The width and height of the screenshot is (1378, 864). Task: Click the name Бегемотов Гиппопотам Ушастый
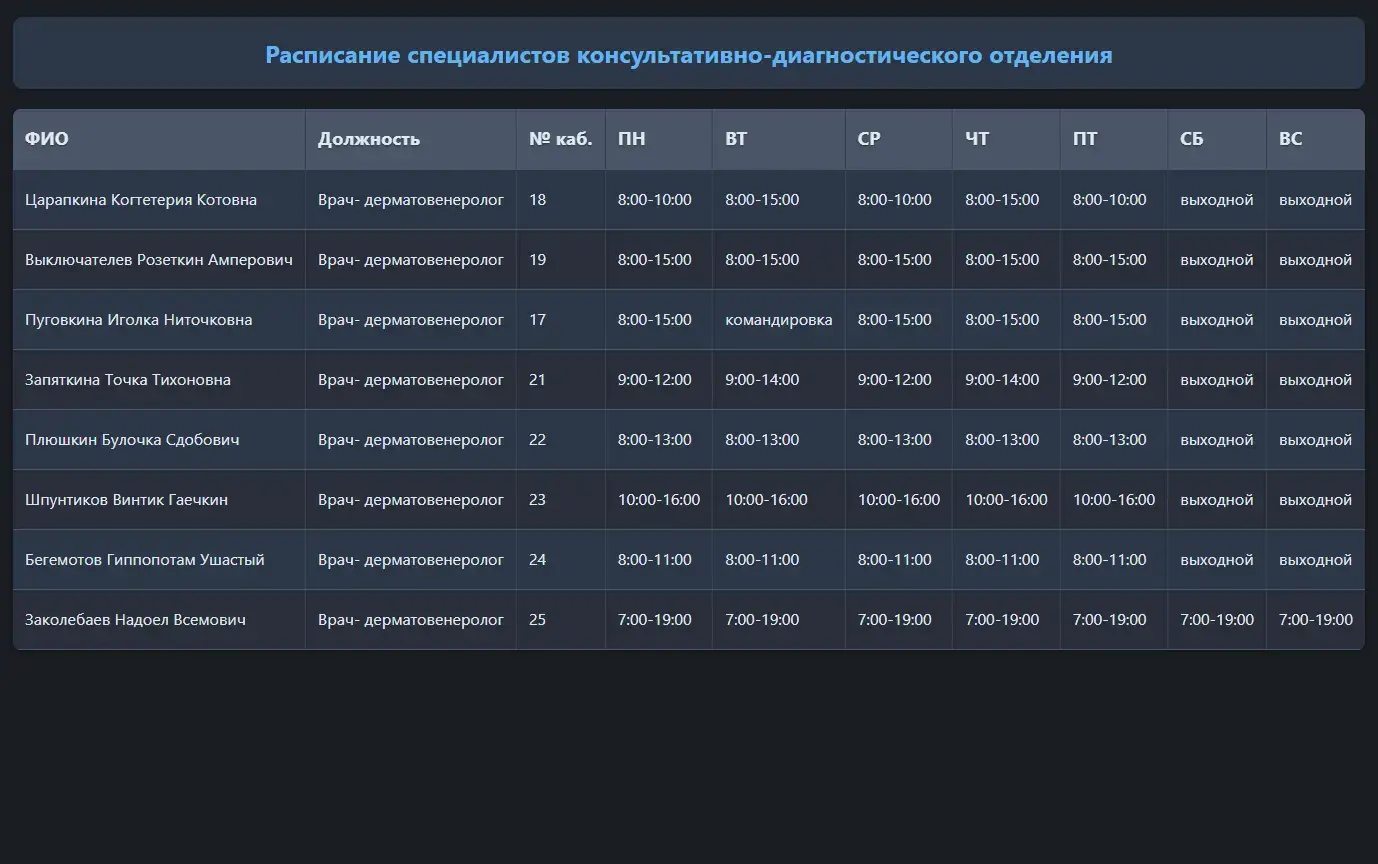[x=145, y=560]
